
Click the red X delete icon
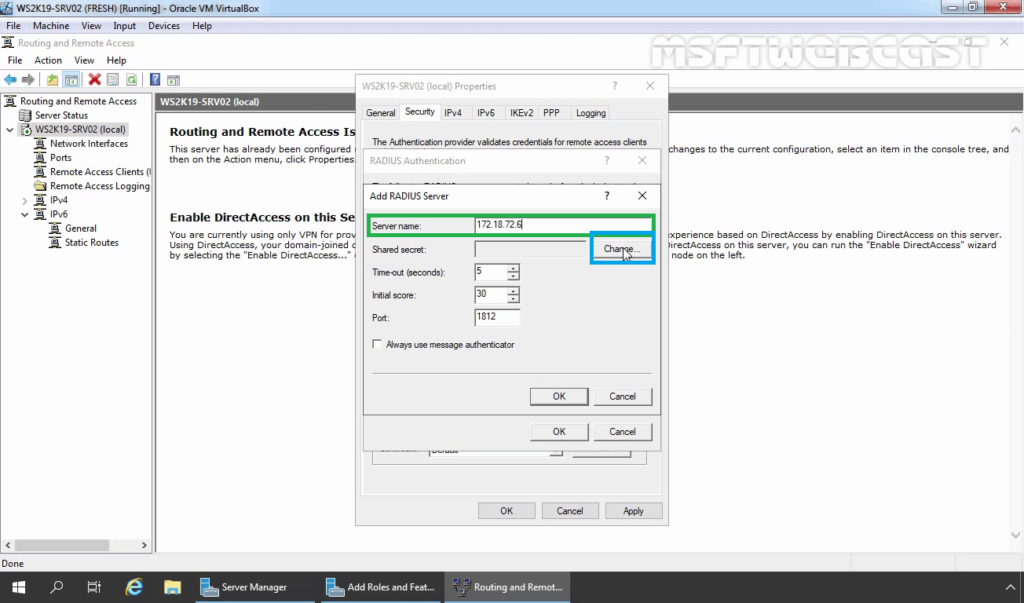[x=95, y=80]
